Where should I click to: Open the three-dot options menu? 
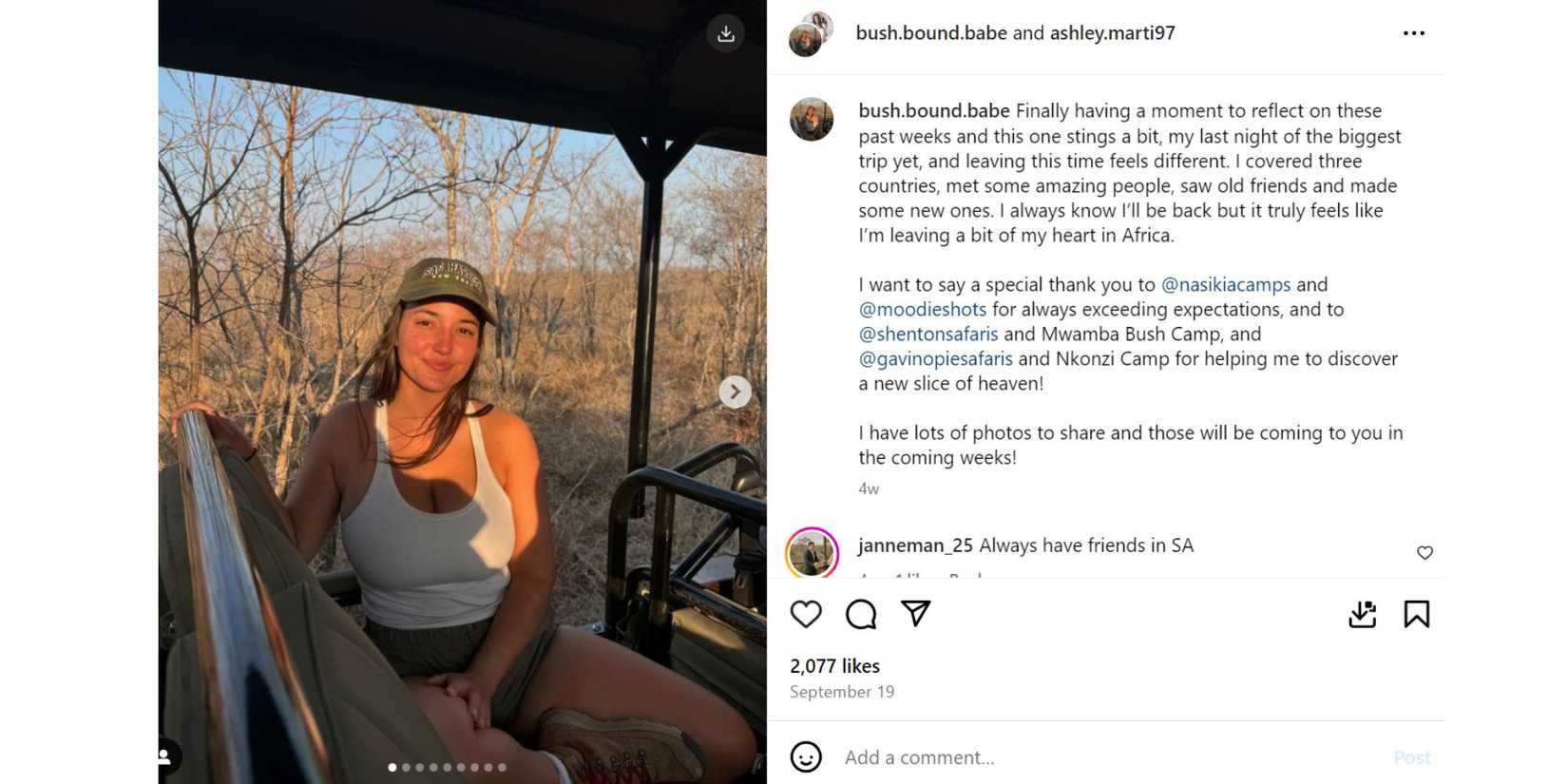pos(1413,32)
